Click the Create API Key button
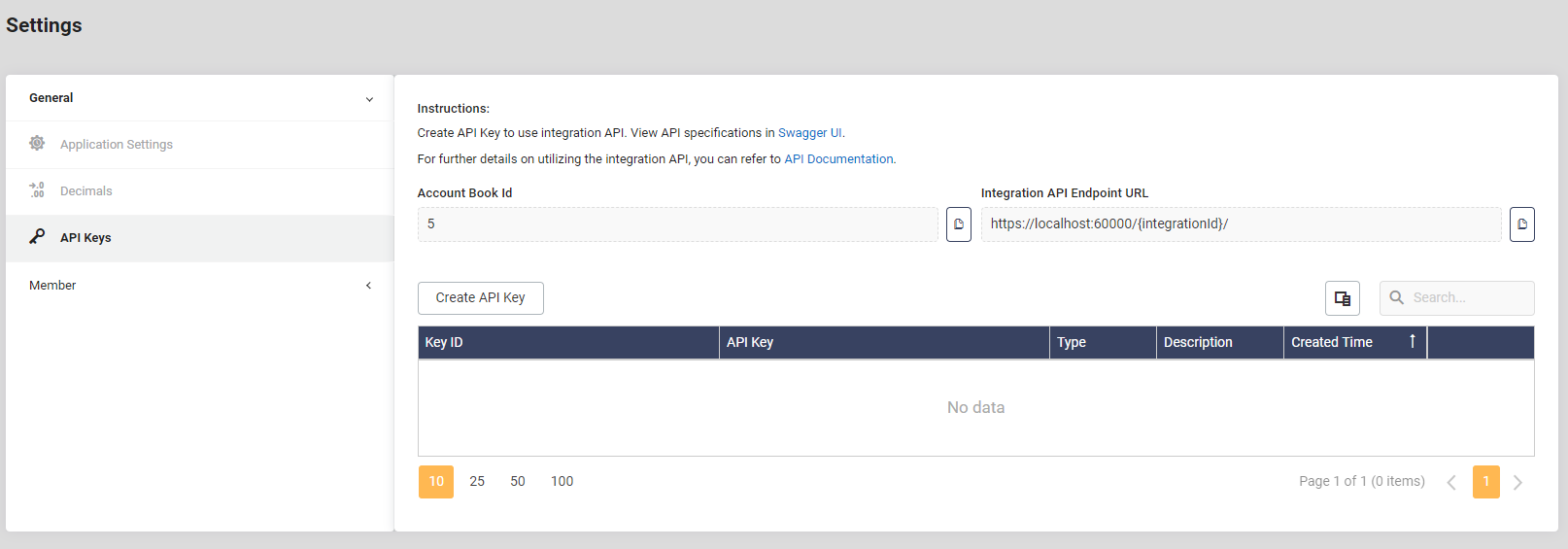Viewport: 1568px width, 549px height. pyautogui.click(x=481, y=298)
